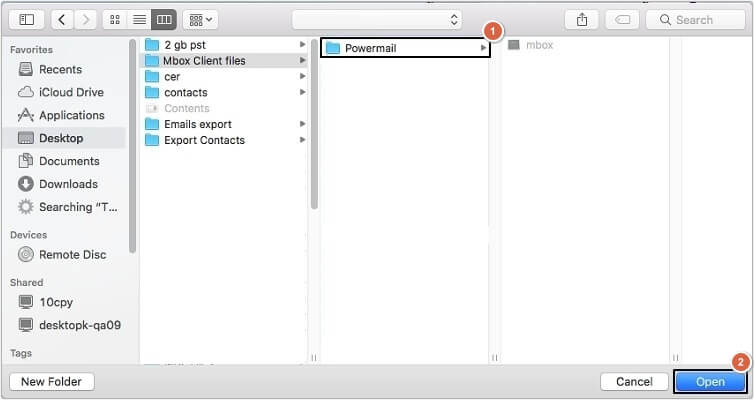The width and height of the screenshot is (755, 401).
Task: Select the 10cpy shared computer
Action: [65, 302]
